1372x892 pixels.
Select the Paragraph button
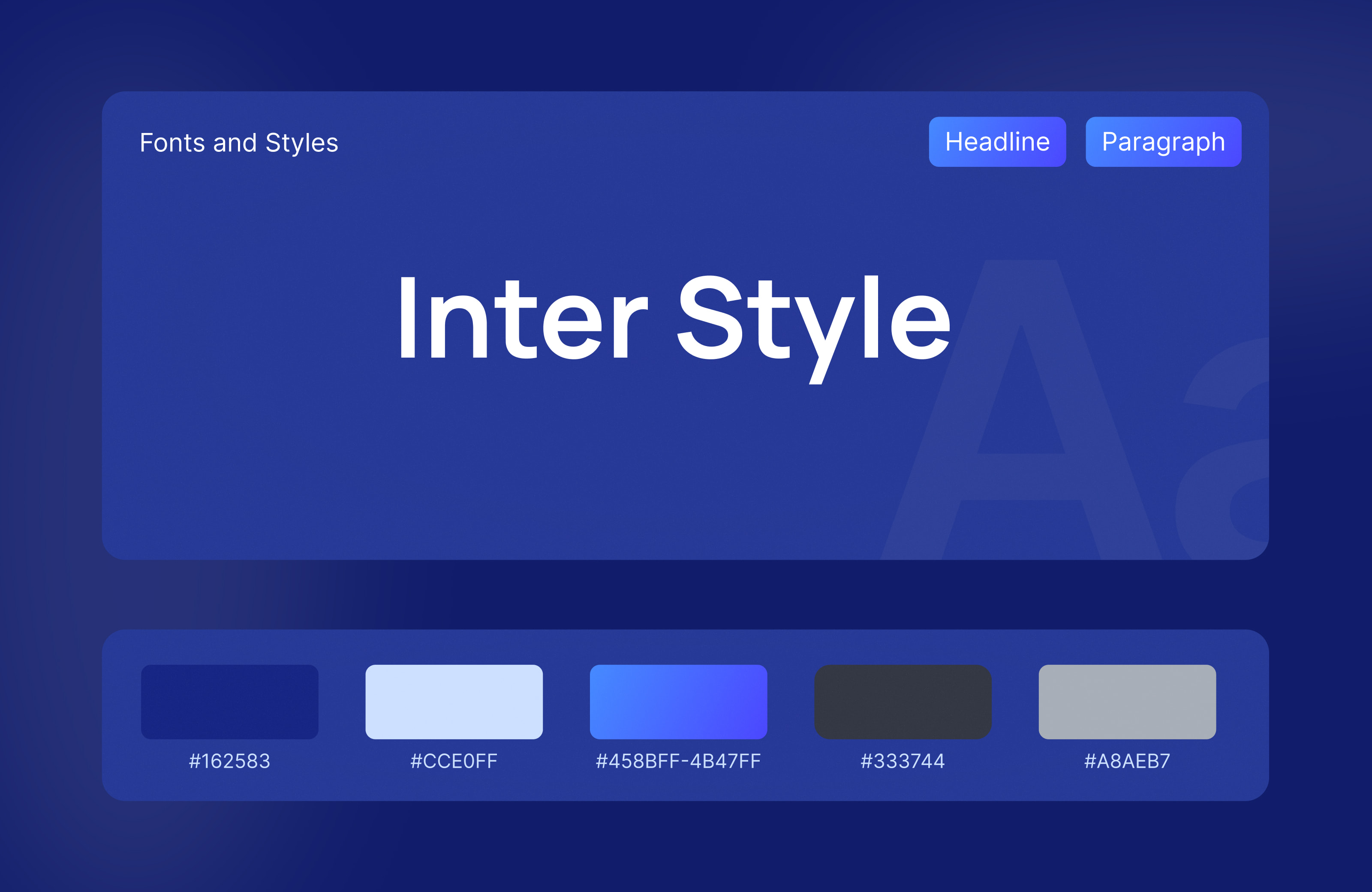1163,142
